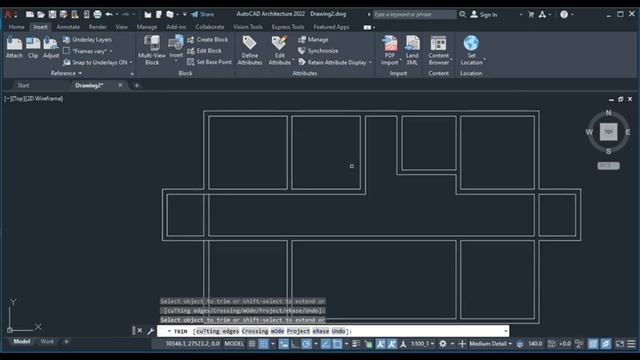This screenshot has width=640, height=360.
Task: Click the Attach reference tool
Action: [14, 47]
